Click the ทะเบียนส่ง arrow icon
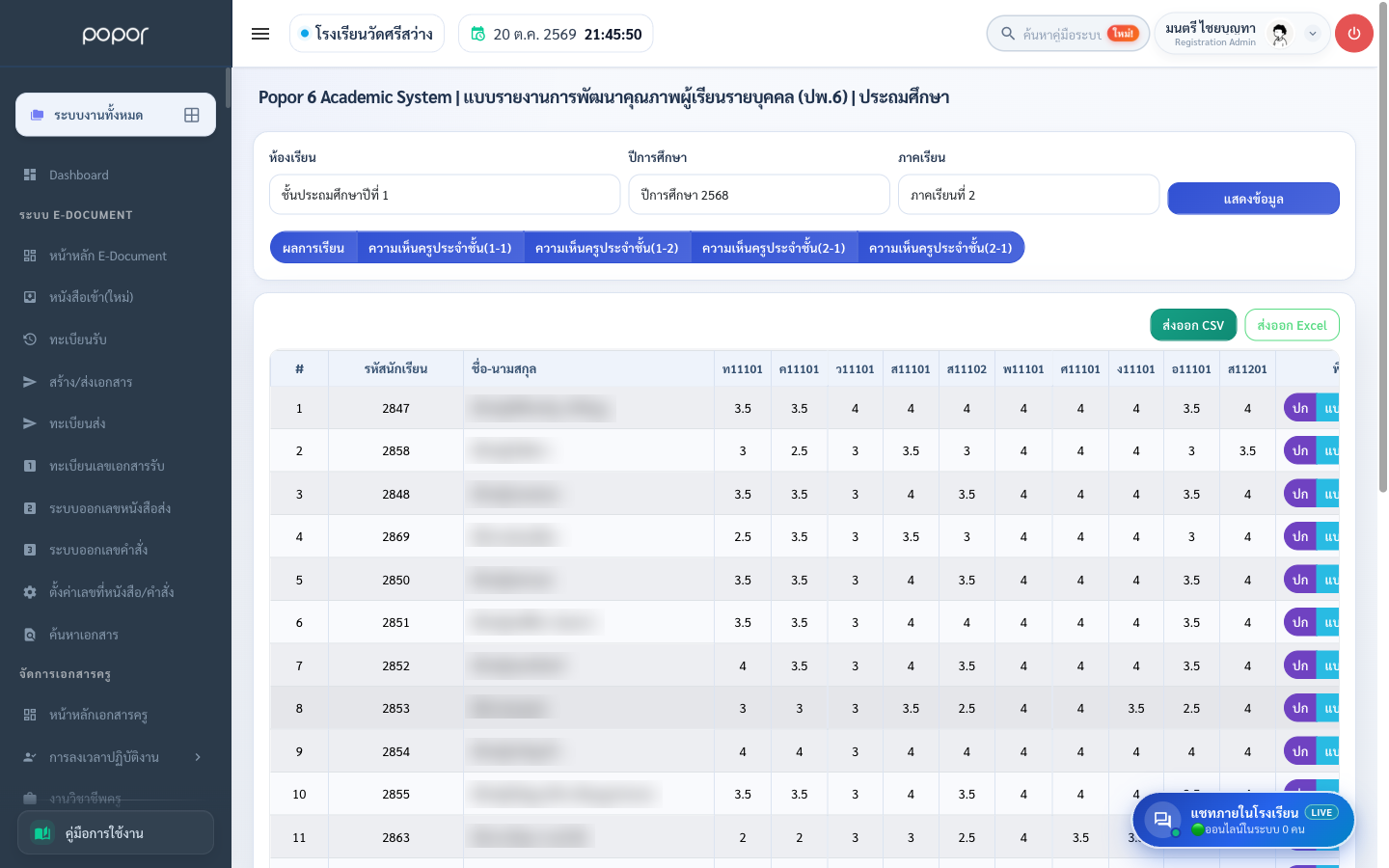Image resolution: width=1389 pixels, height=868 pixels. tap(30, 423)
